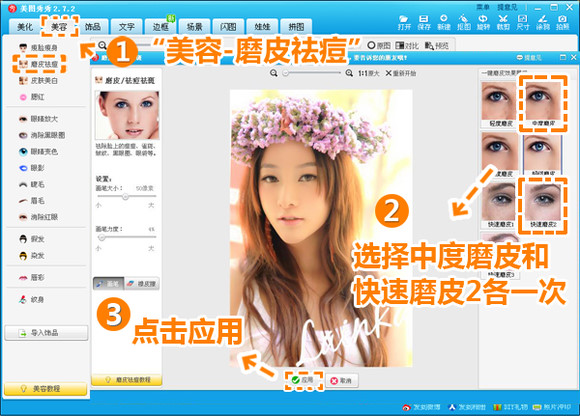Switch to the 画笔 brush mode

pos(109,284)
